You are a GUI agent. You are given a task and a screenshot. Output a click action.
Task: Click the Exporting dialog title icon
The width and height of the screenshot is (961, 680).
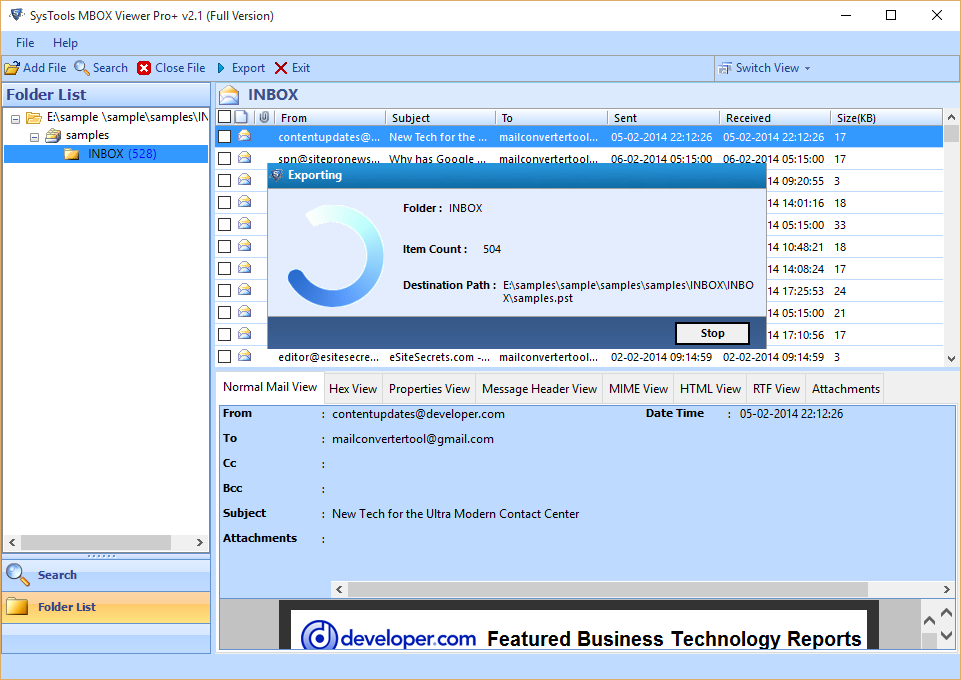(x=277, y=175)
